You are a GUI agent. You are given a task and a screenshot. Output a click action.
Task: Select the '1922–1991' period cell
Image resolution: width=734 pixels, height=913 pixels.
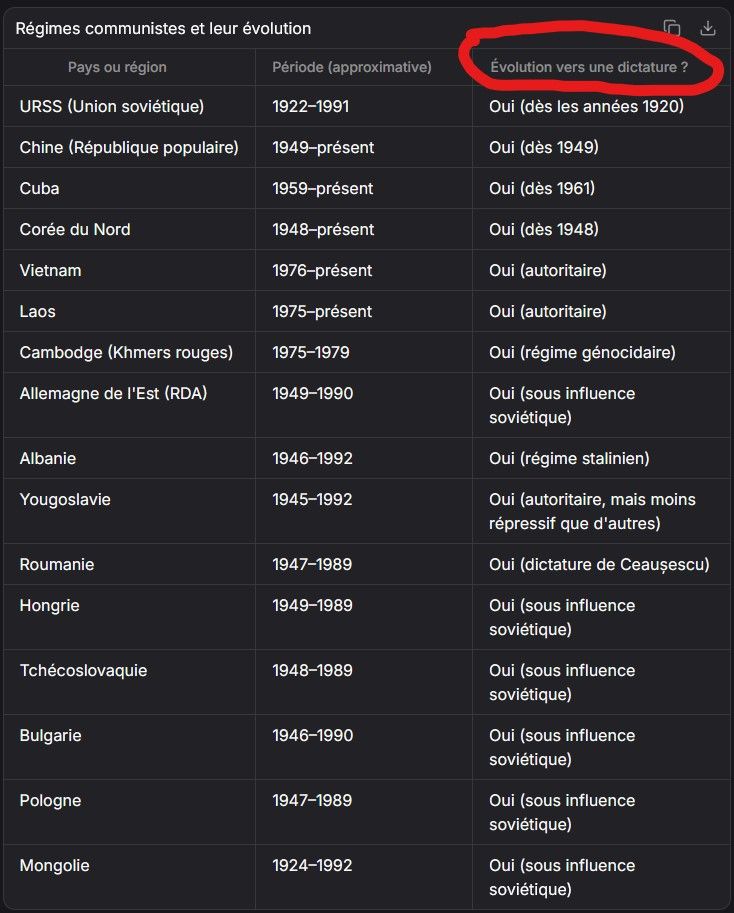pyautogui.click(x=311, y=106)
